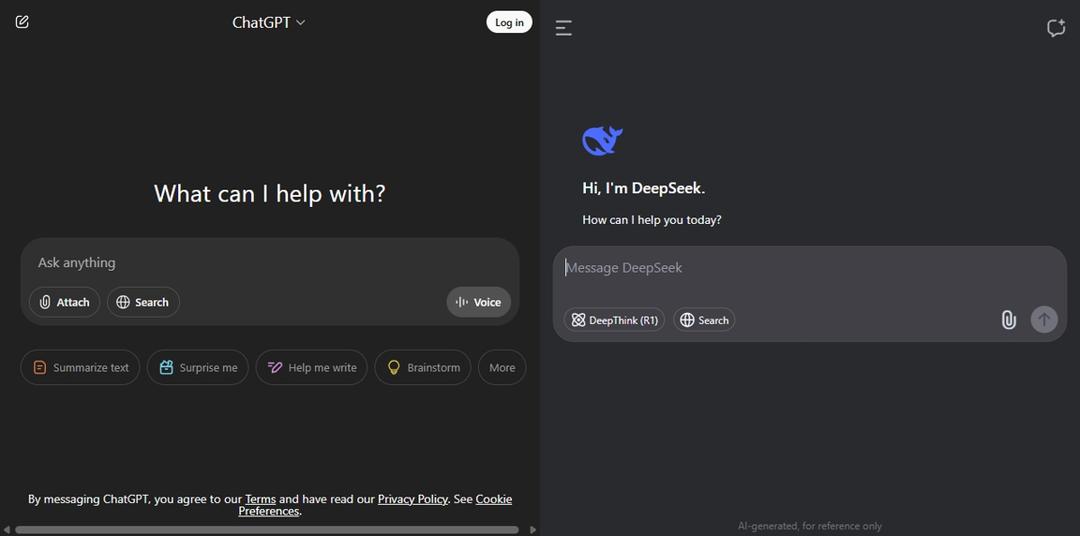The height and width of the screenshot is (536, 1080).
Task: Open the Terms link
Action: click(260, 499)
